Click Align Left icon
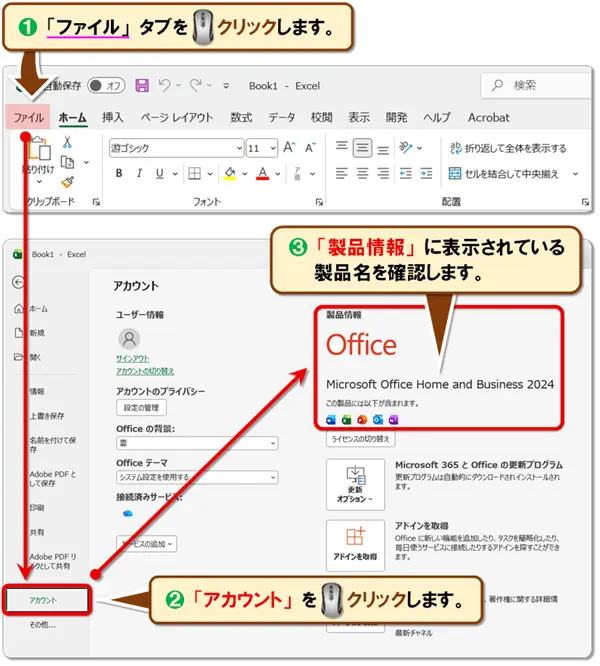This screenshot has height=666, width=600. tap(341, 173)
